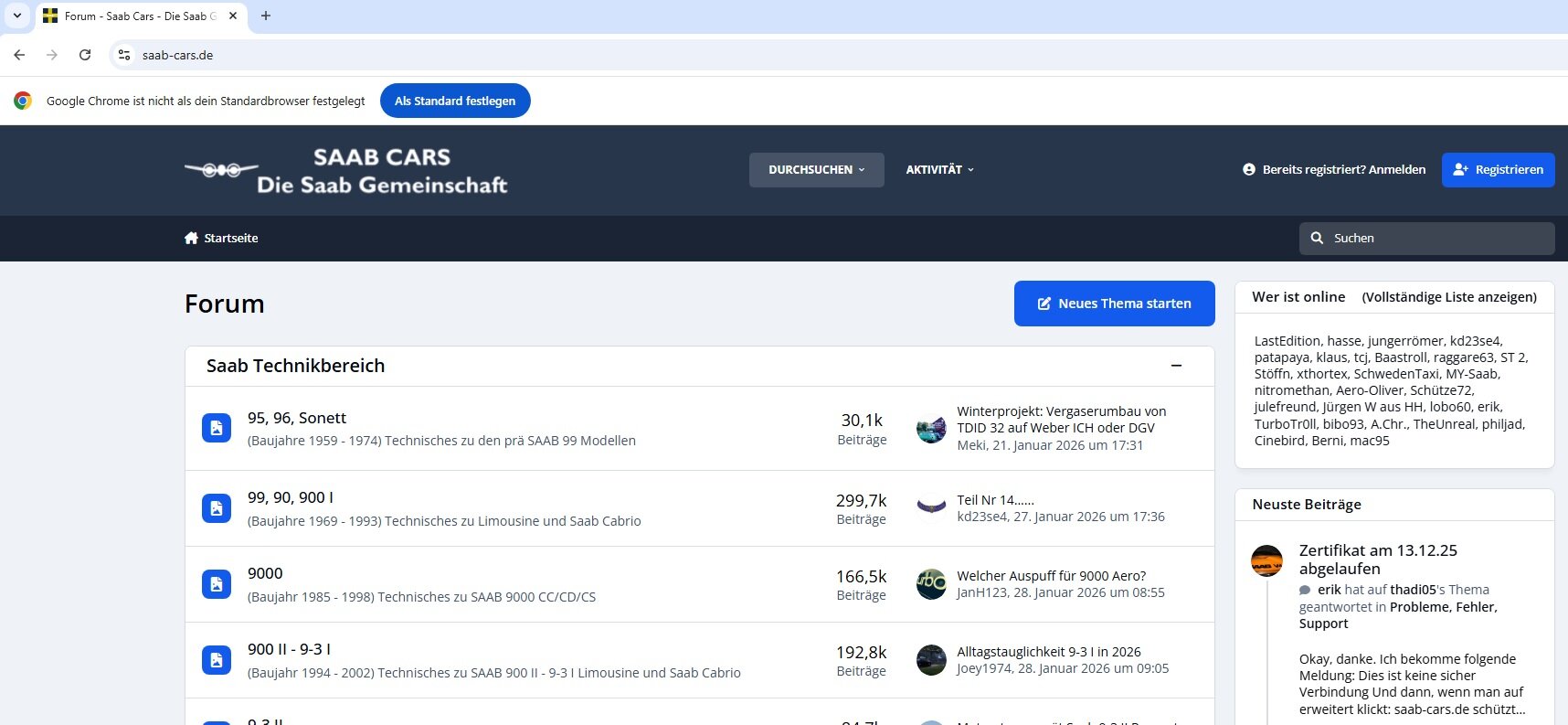
Task: Click the home icon next to Startseite
Action: 191,239
